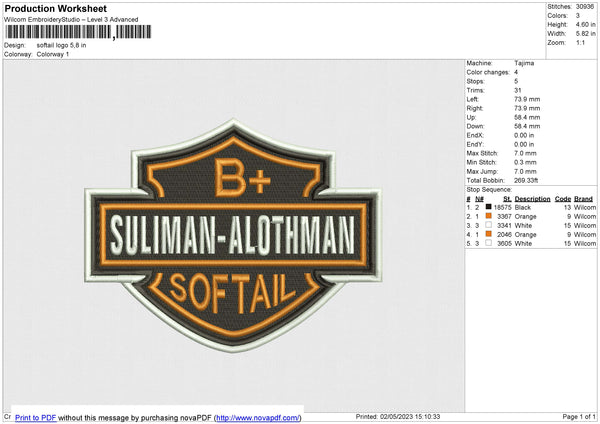Click the 'Stop Sequence:' heading
The width and height of the screenshot is (600, 424).
[x=489, y=190]
